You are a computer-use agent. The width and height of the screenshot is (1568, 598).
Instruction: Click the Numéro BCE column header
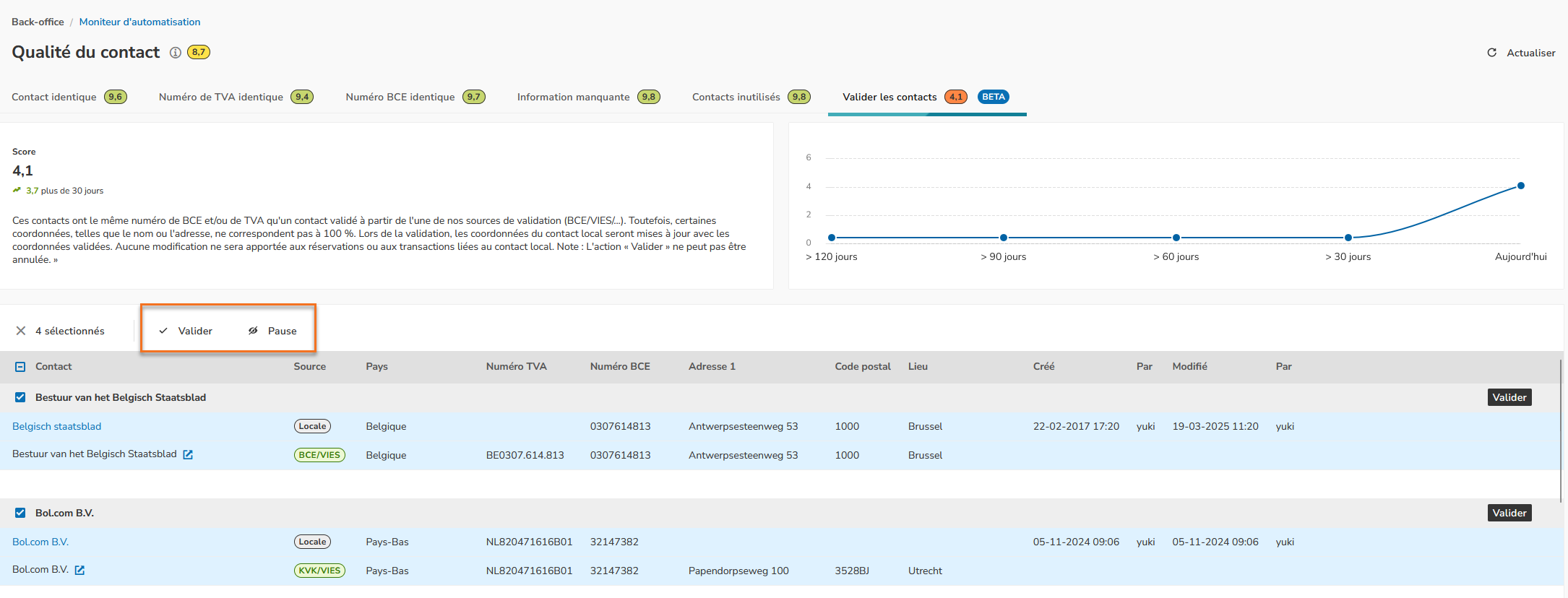tap(620, 367)
